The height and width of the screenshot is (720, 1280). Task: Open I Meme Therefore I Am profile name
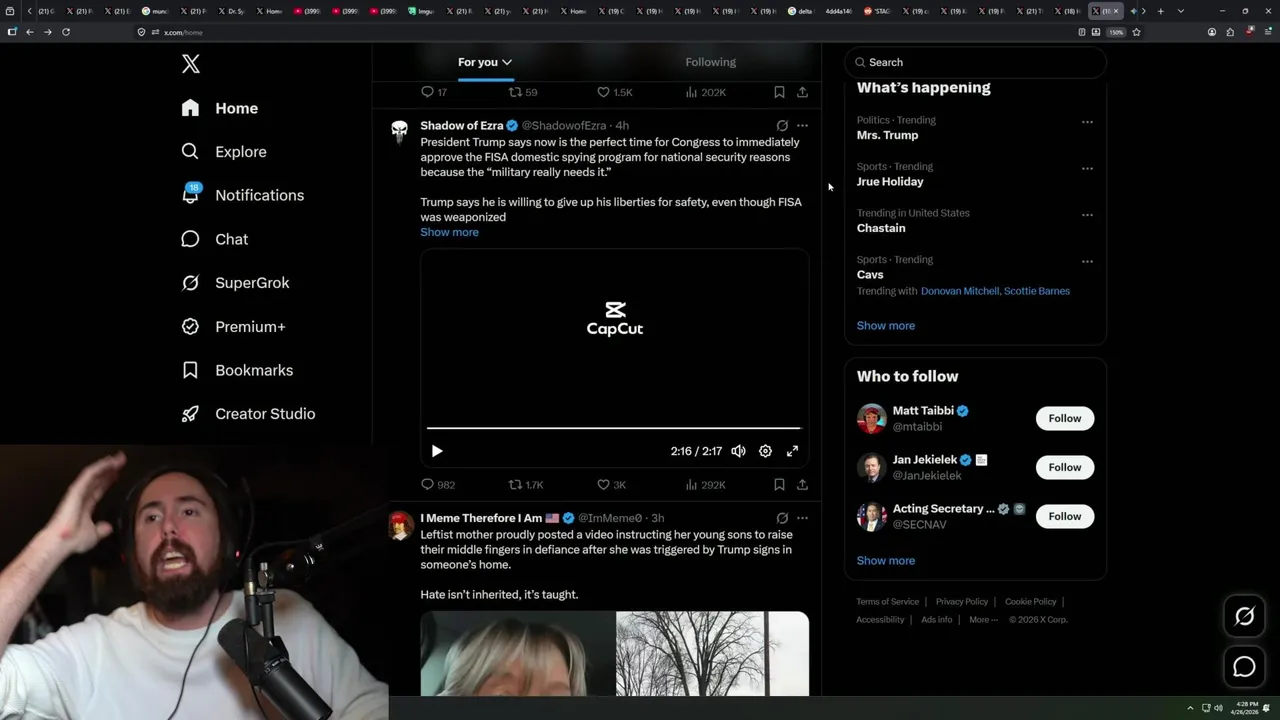click(481, 518)
